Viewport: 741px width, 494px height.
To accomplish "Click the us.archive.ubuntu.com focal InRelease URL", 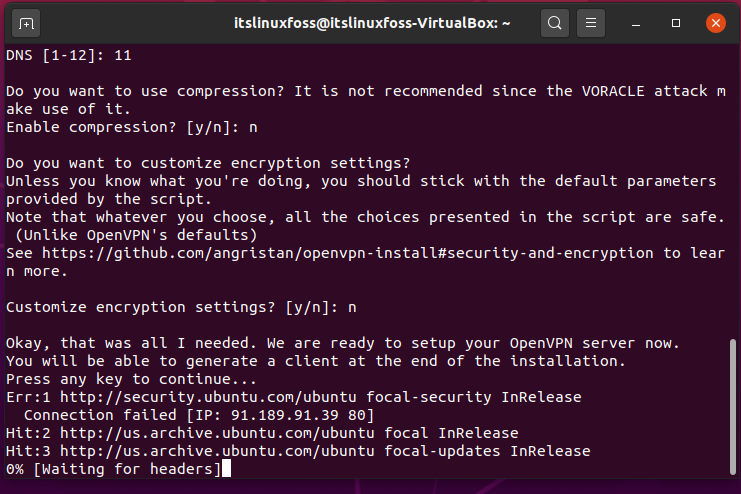I will 217,433.
